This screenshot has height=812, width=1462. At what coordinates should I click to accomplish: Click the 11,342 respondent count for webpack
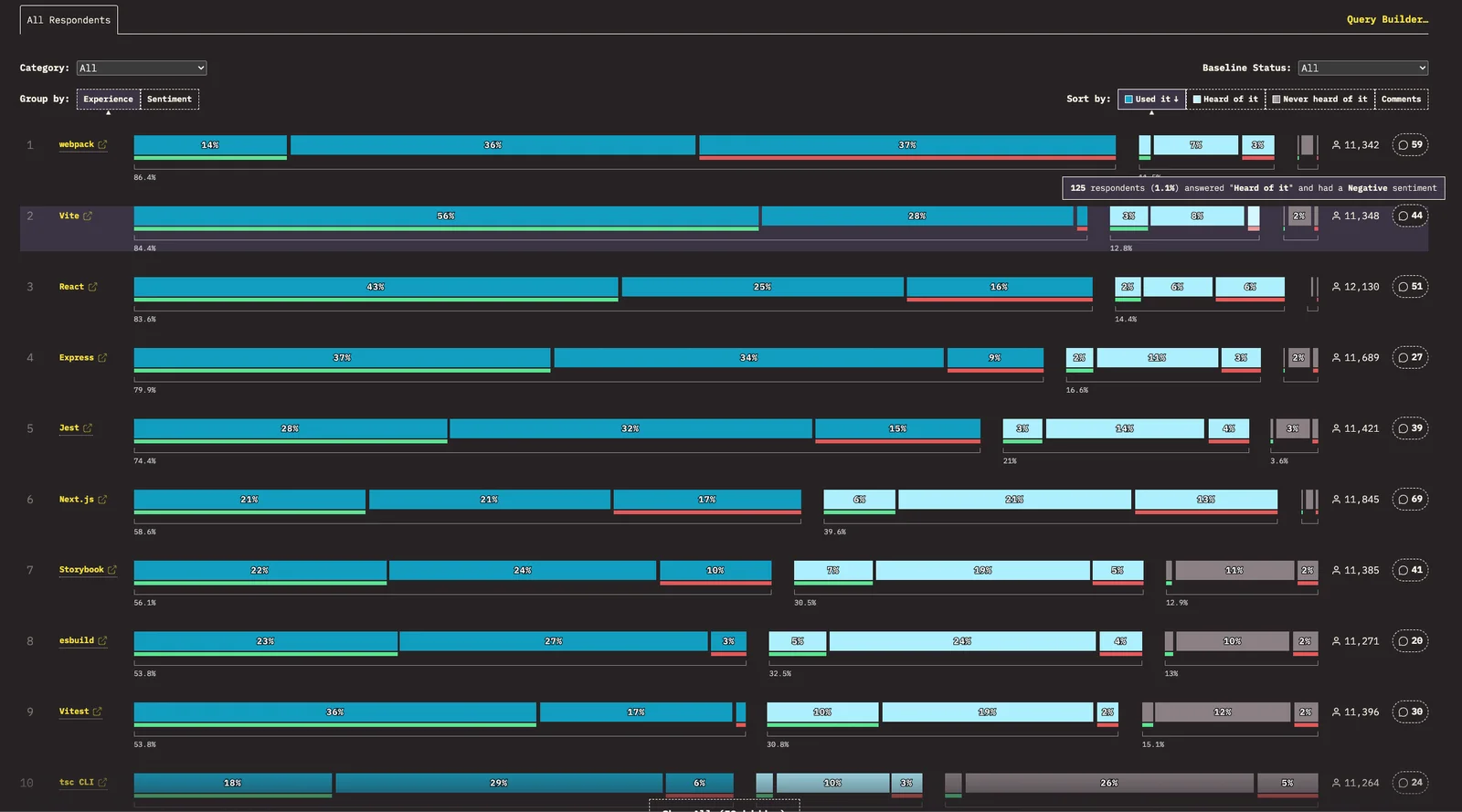click(1356, 145)
